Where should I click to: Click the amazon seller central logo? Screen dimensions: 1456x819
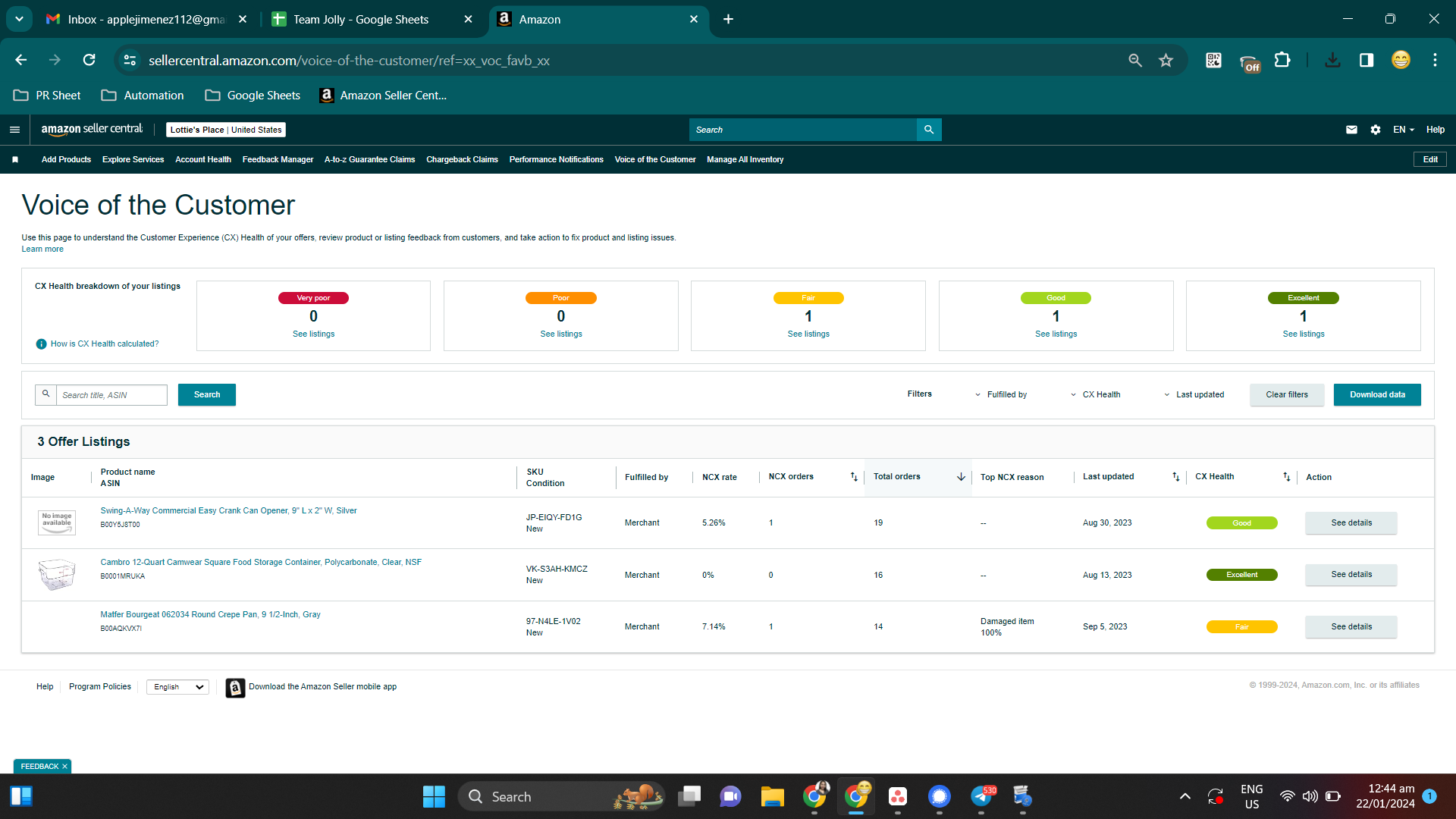[92, 129]
